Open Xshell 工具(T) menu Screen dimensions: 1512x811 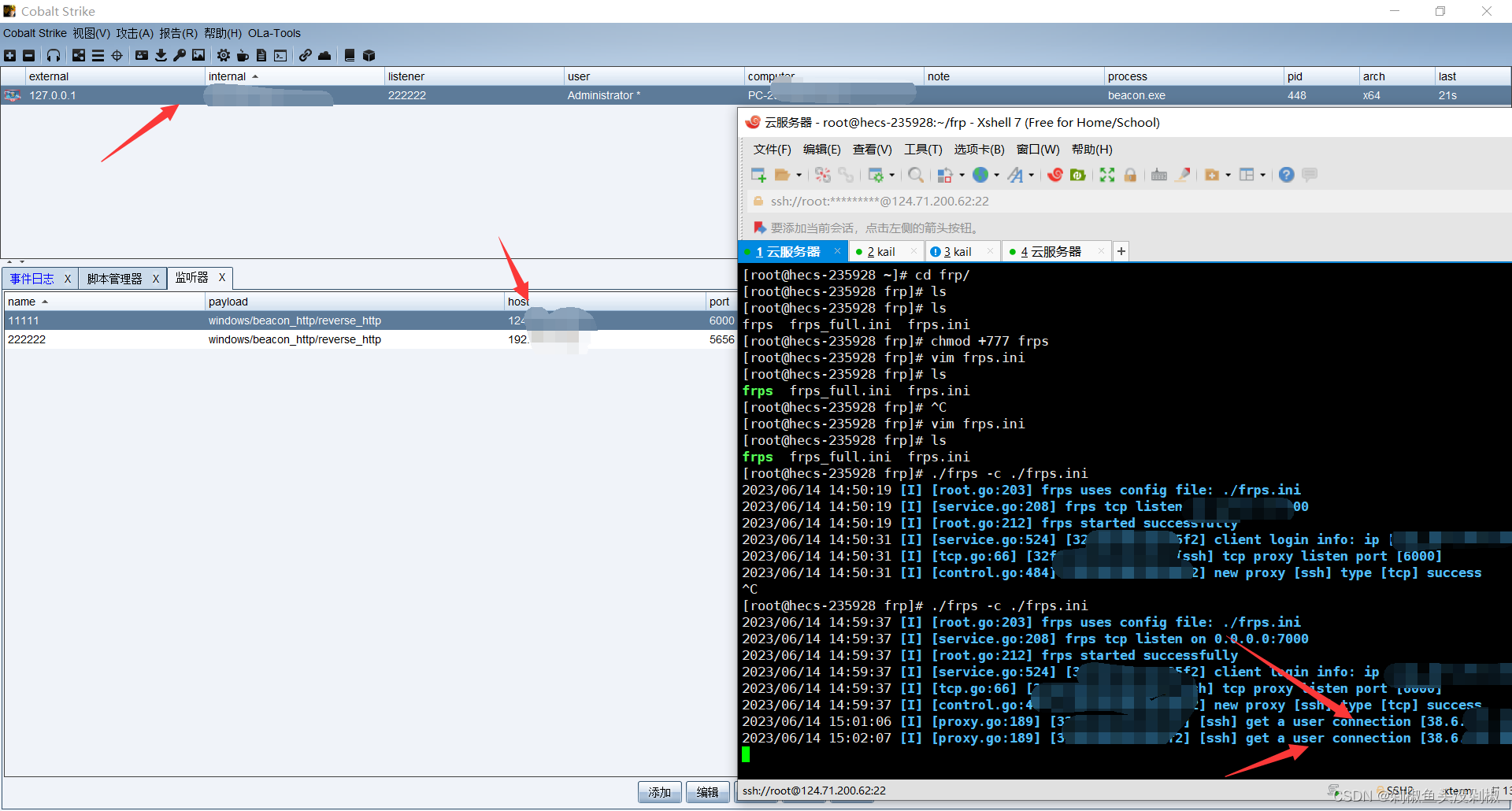(x=923, y=150)
